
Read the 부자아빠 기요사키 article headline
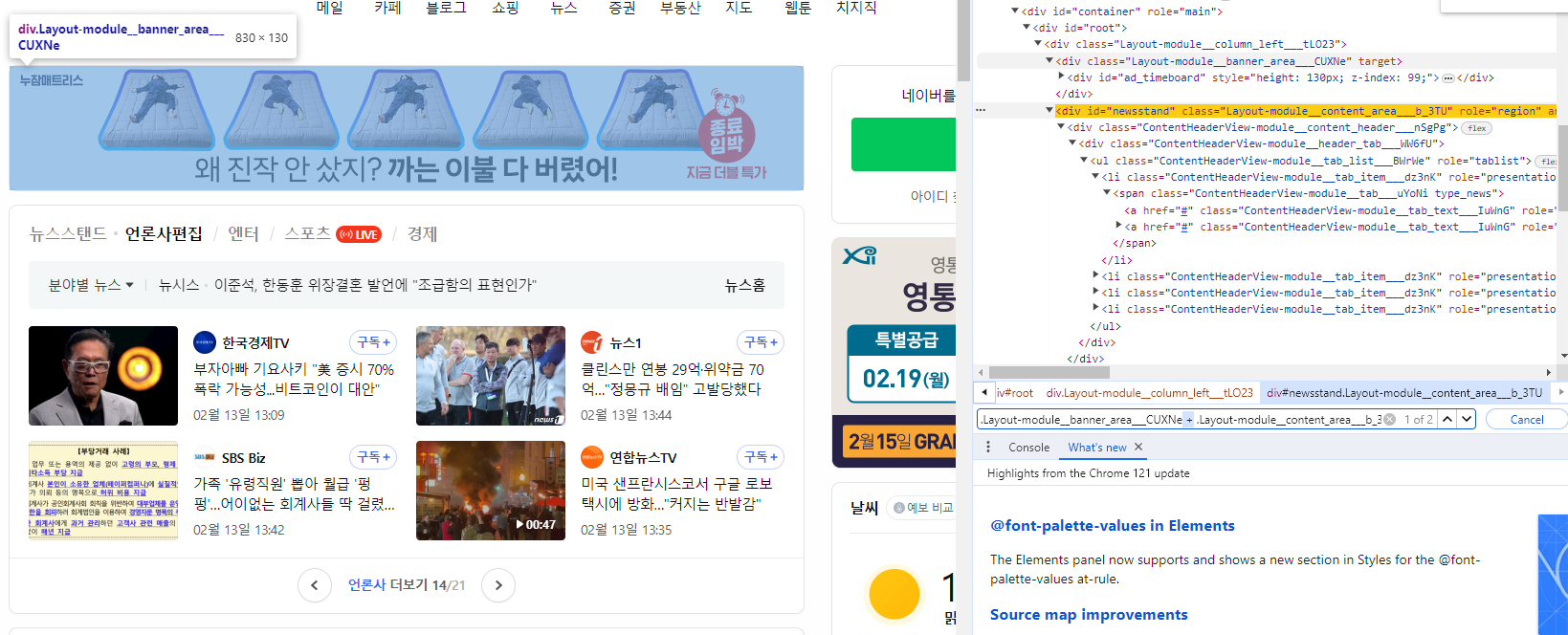pyautogui.click(x=294, y=379)
